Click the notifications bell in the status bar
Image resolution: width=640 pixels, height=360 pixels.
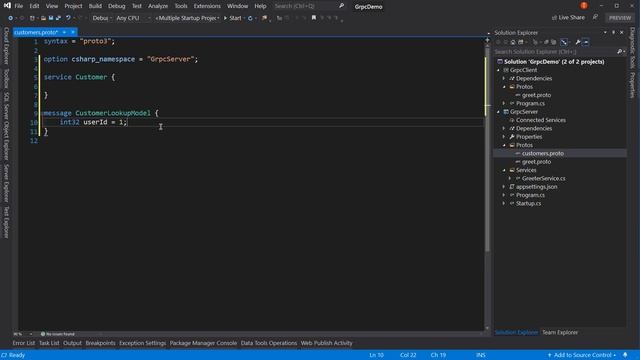pyautogui.click(x=625, y=355)
